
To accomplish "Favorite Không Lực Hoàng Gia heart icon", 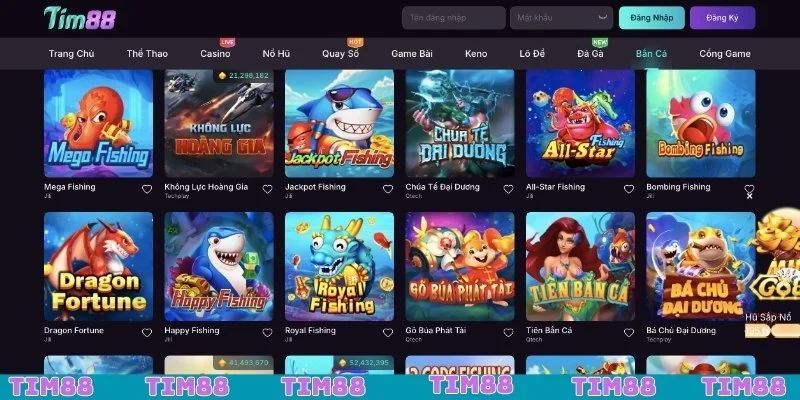I will 267,189.
